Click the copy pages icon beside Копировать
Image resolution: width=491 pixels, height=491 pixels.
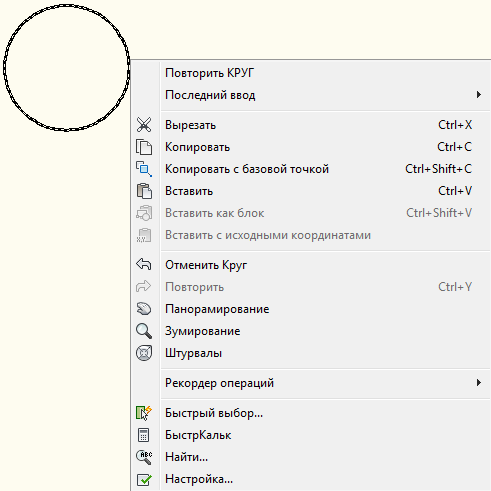click(144, 147)
